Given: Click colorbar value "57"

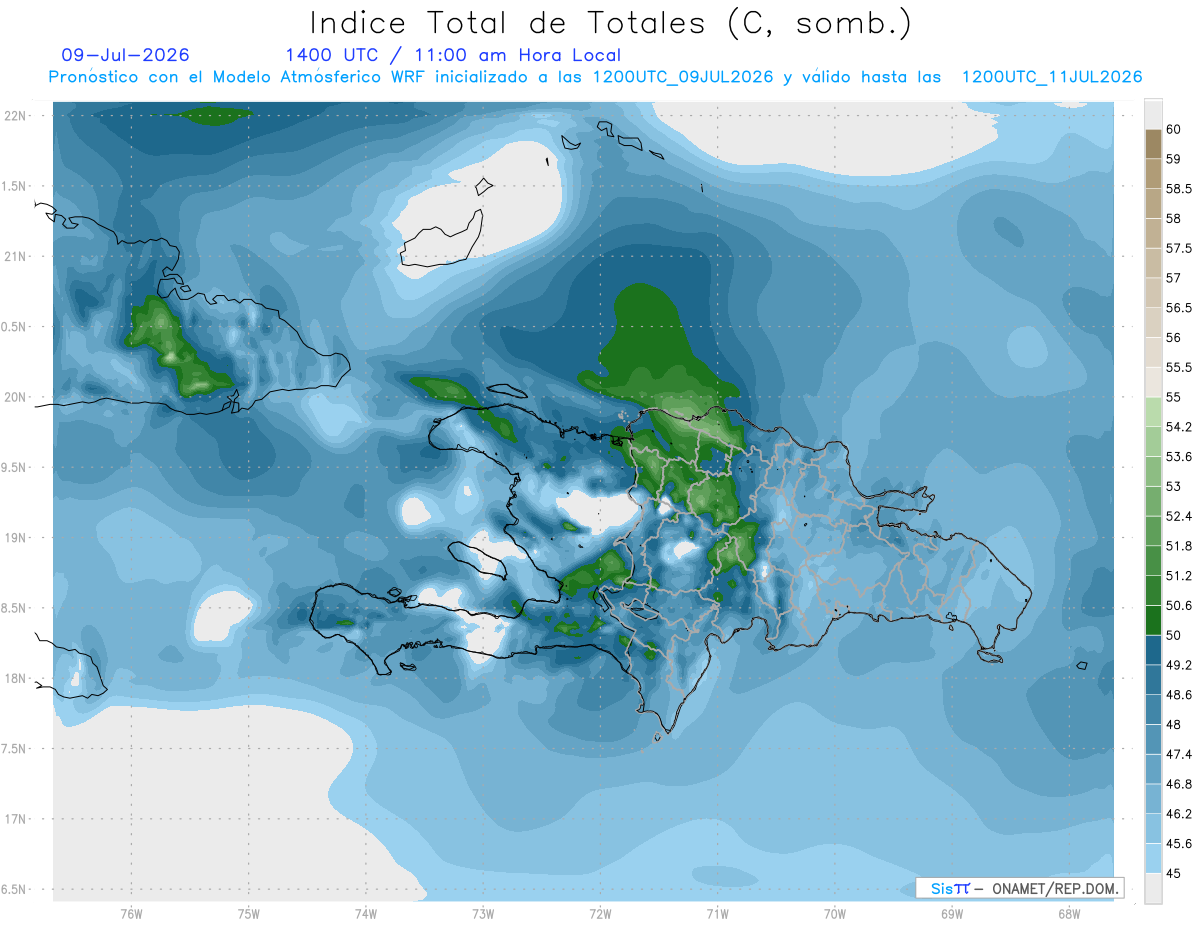Looking at the screenshot, I should pos(1174,278).
